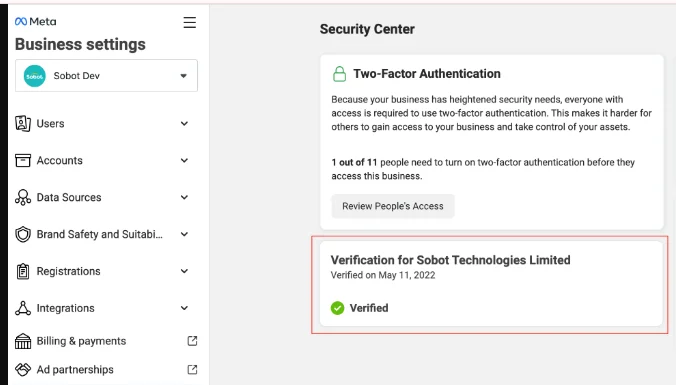
Task: Click the Sobot Dev avatar icon
Action: pyautogui.click(x=34, y=76)
